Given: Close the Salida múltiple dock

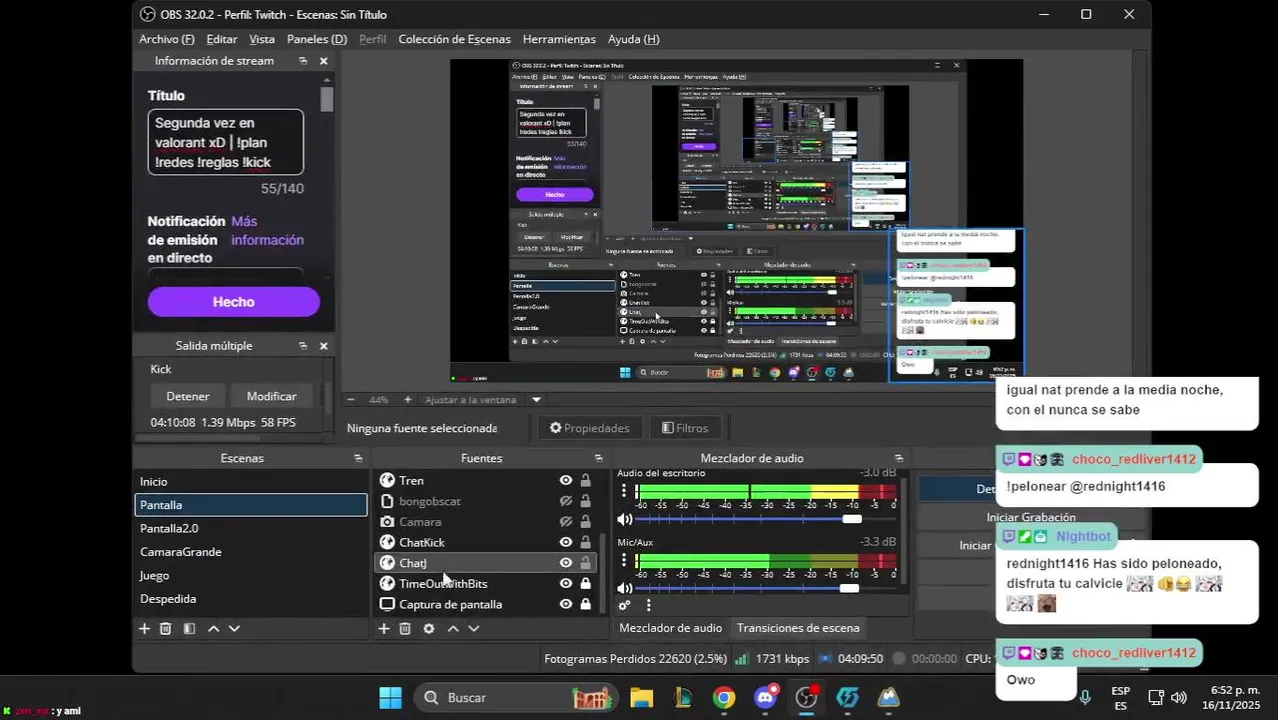Looking at the screenshot, I should coord(324,346).
